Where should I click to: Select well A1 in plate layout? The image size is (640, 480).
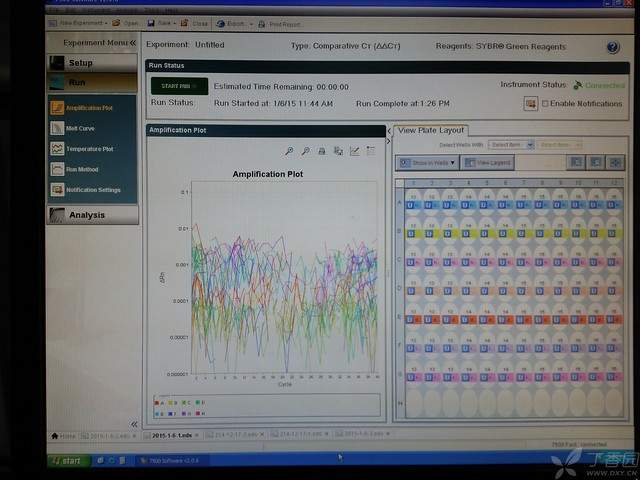pos(413,200)
